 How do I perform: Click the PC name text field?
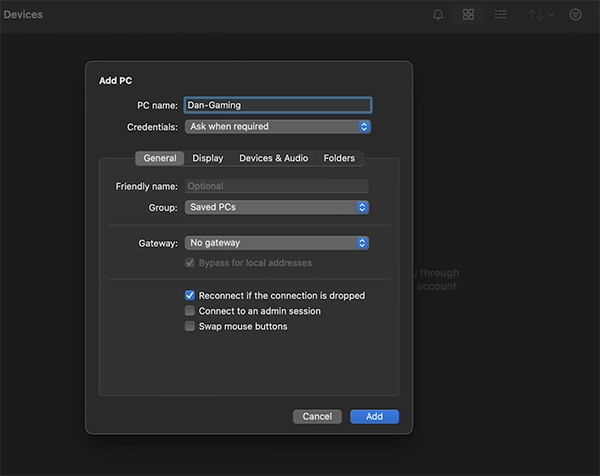coord(278,105)
